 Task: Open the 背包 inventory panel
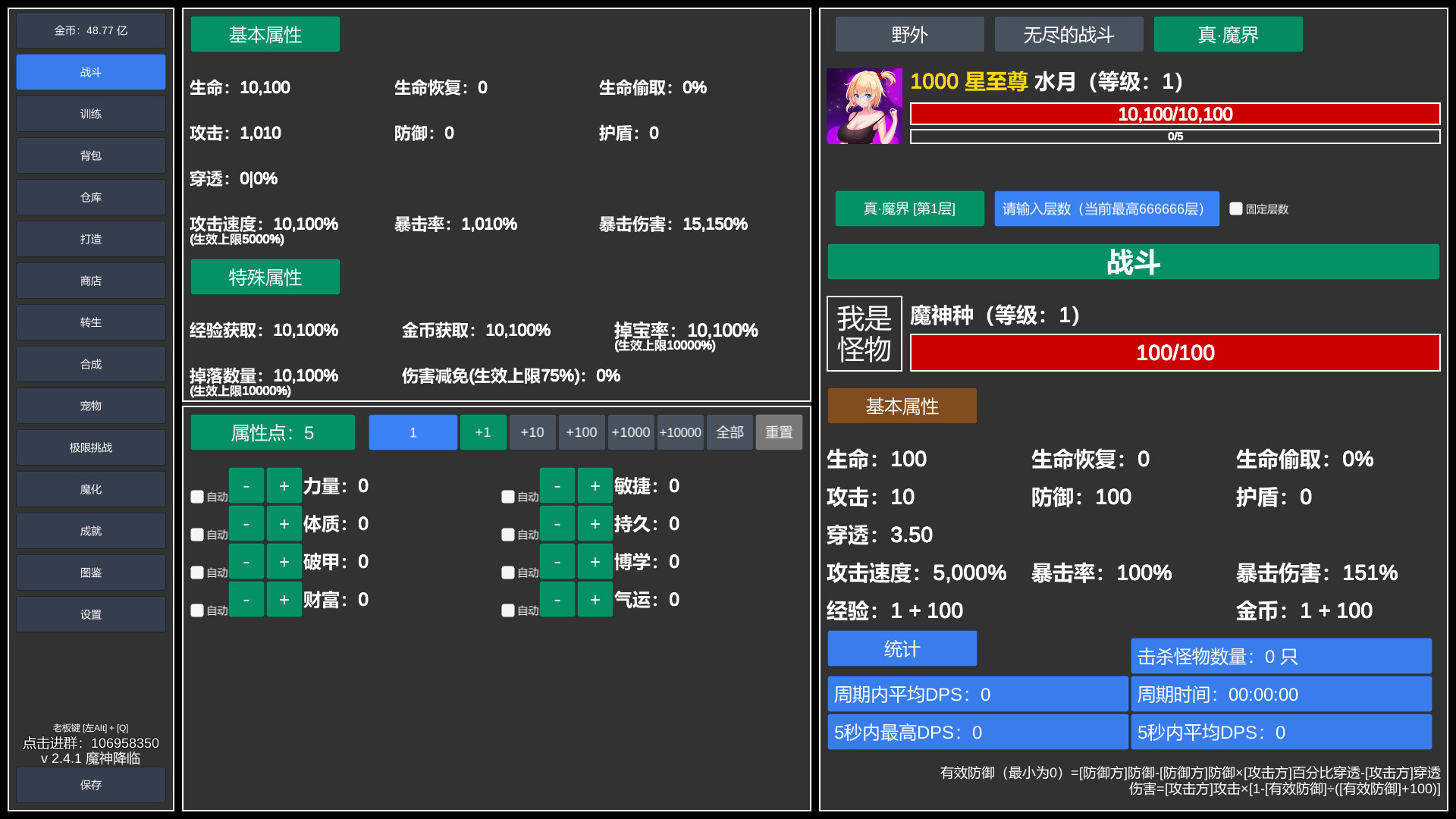90,155
